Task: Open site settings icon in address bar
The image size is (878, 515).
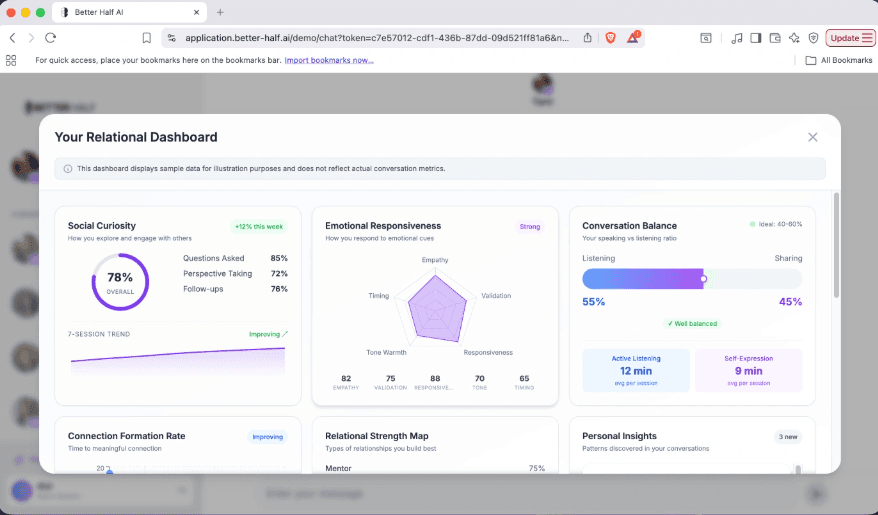Action: (x=172, y=38)
